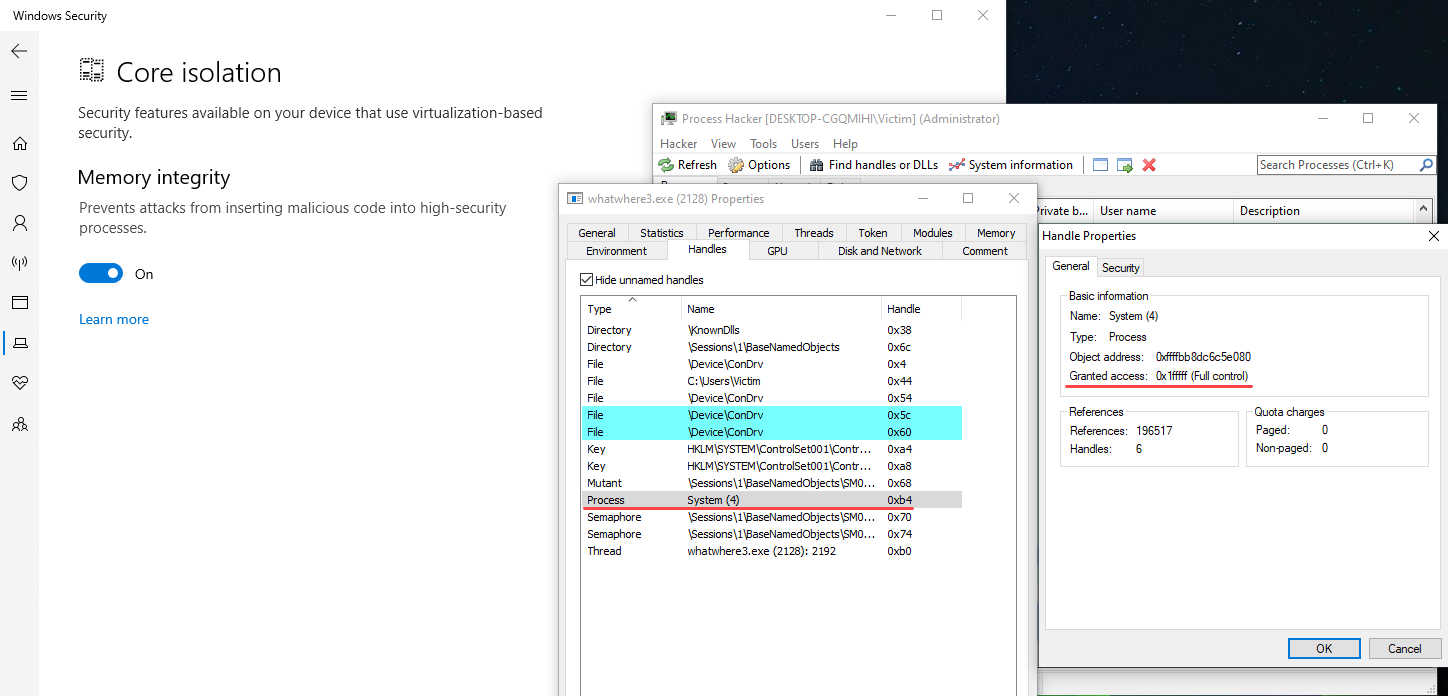
Task: Switch to Memory tab
Action: (x=996, y=233)
